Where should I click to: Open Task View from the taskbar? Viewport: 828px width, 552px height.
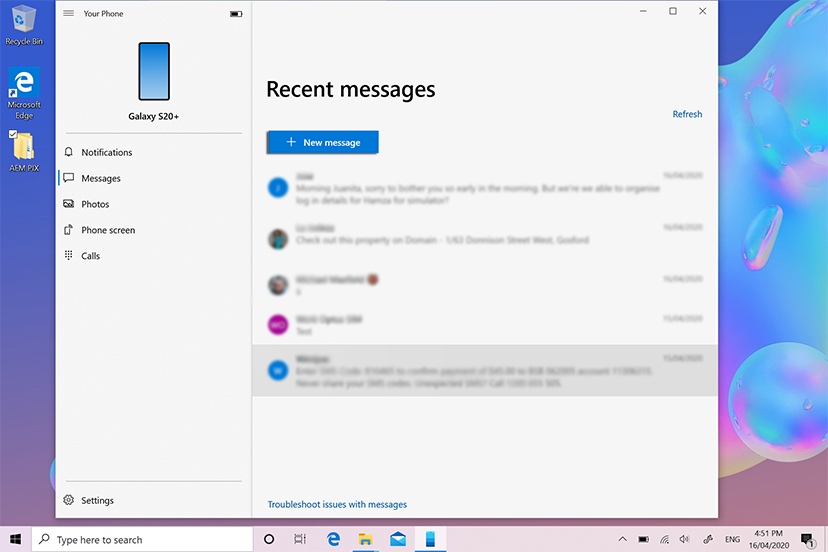pyautogui.click(x=300, y=539)
